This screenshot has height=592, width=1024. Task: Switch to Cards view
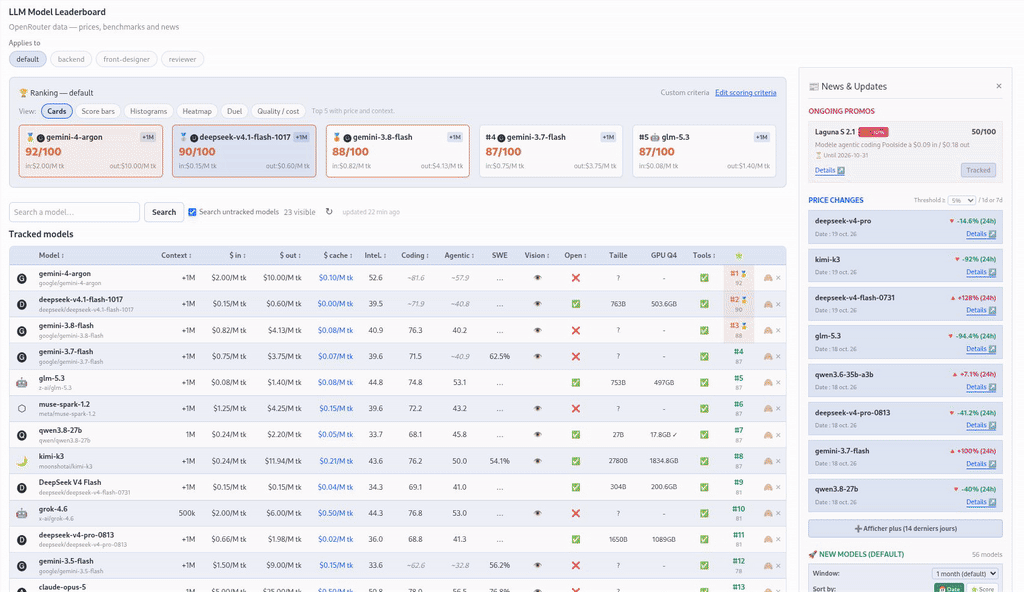click(x=57, y=111)
